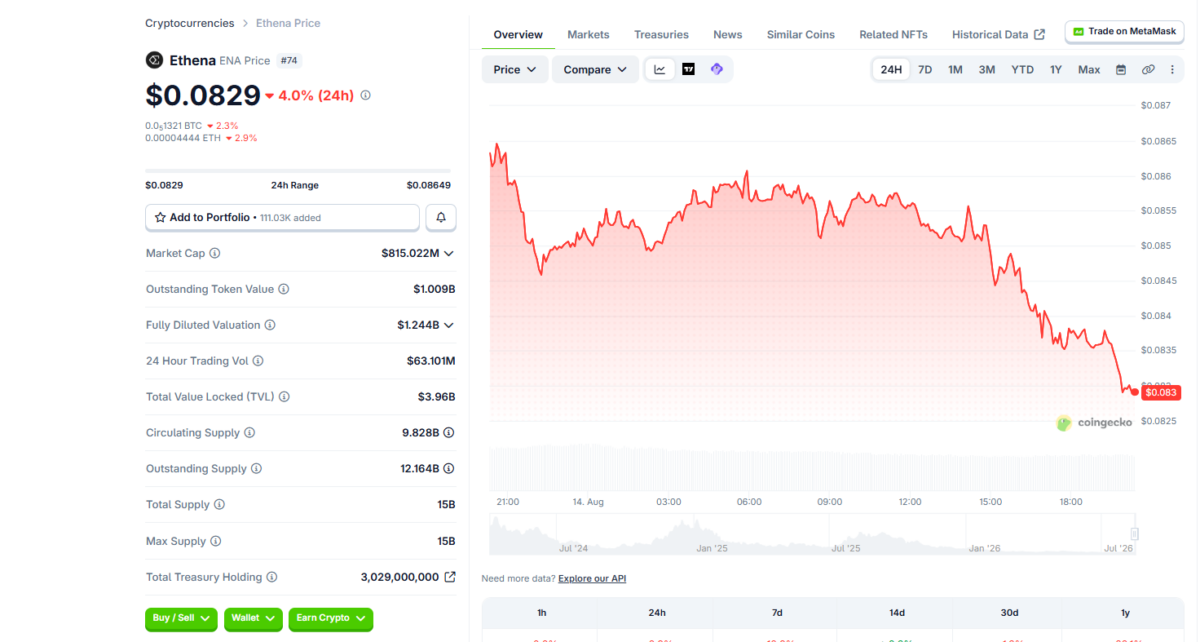Open the Compare dropdown
The image size is (1200, 642).
point(595,69)
